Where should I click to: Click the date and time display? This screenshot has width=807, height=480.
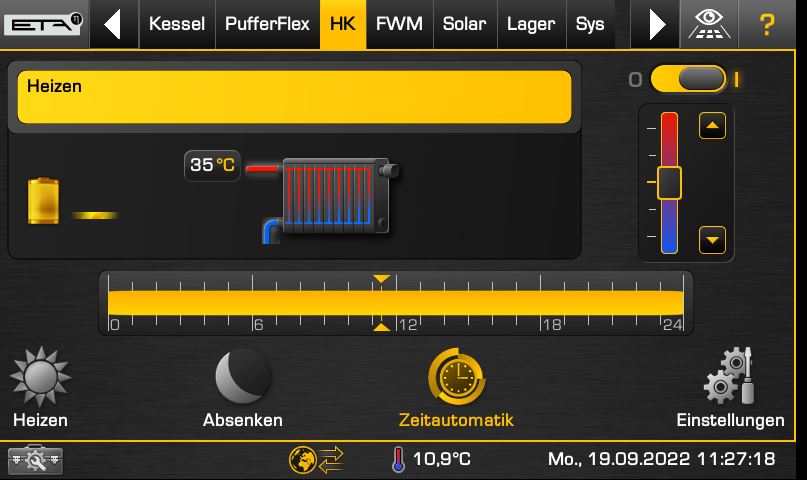pos(661,459)
